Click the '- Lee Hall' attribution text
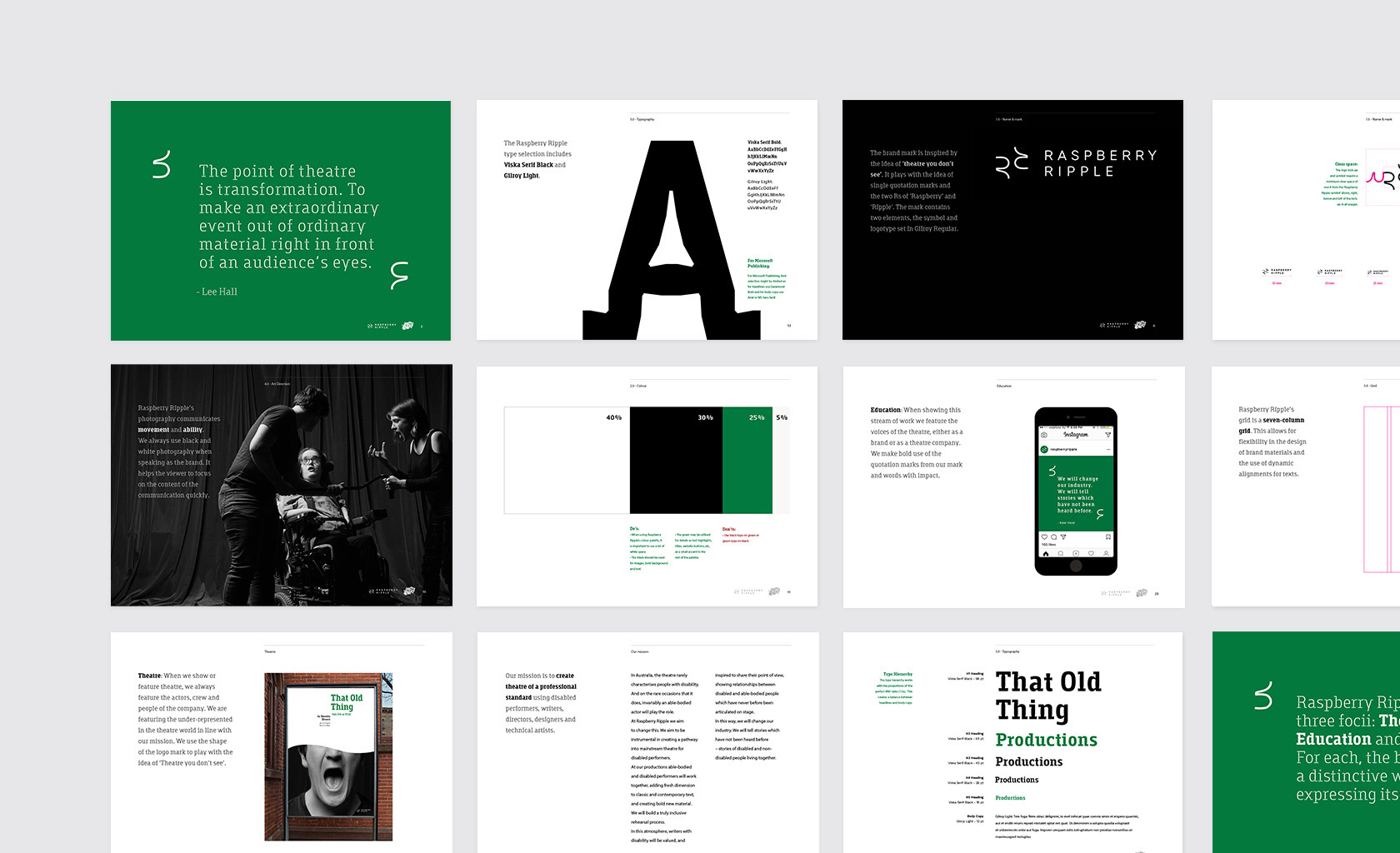Viewport: 1400px width, 853px height. click(x=217, y=292)
